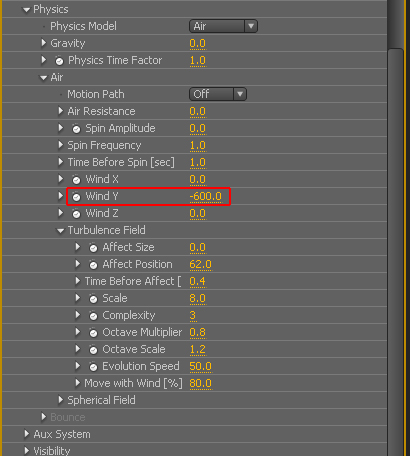The image size is (410, 456).
Task: Expand the Spherical Field group
Action: [60, 400]
